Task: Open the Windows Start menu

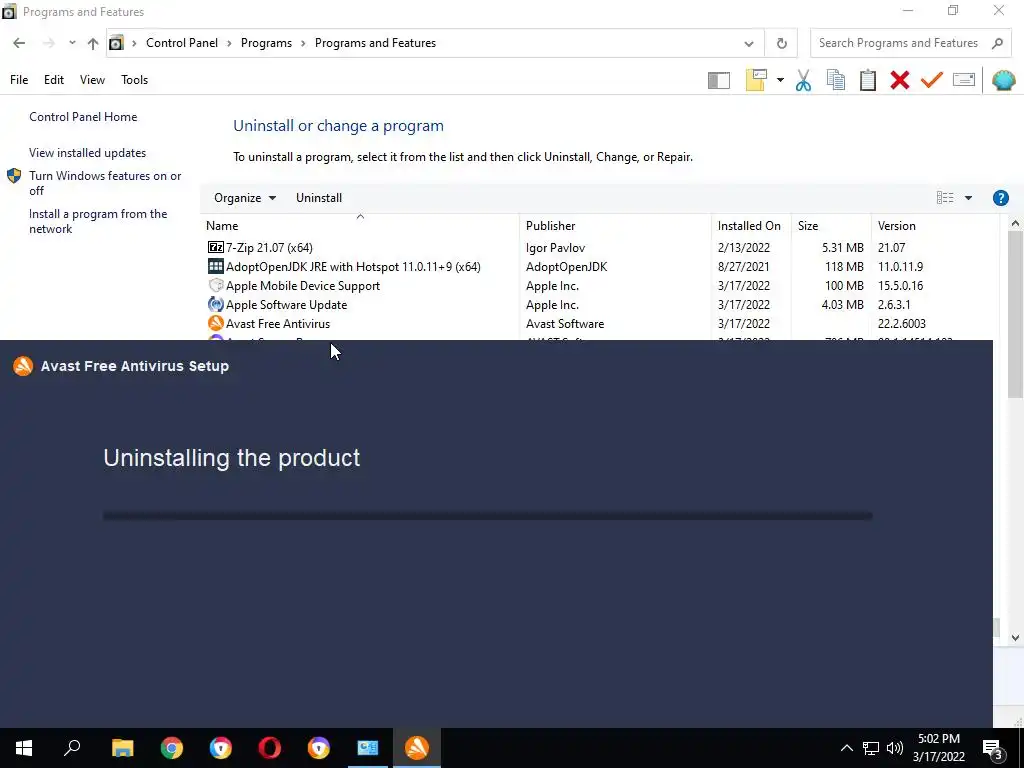Action: (x=24, y=748)
